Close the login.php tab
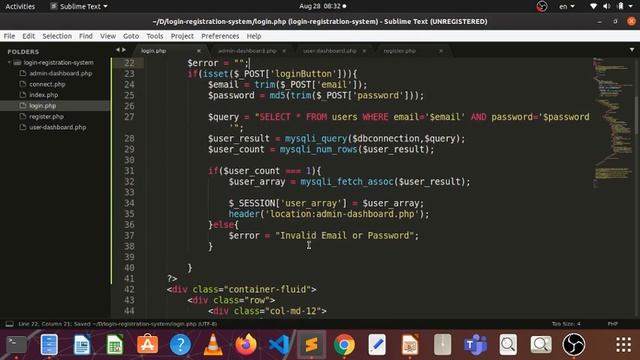 click(199, 51)
